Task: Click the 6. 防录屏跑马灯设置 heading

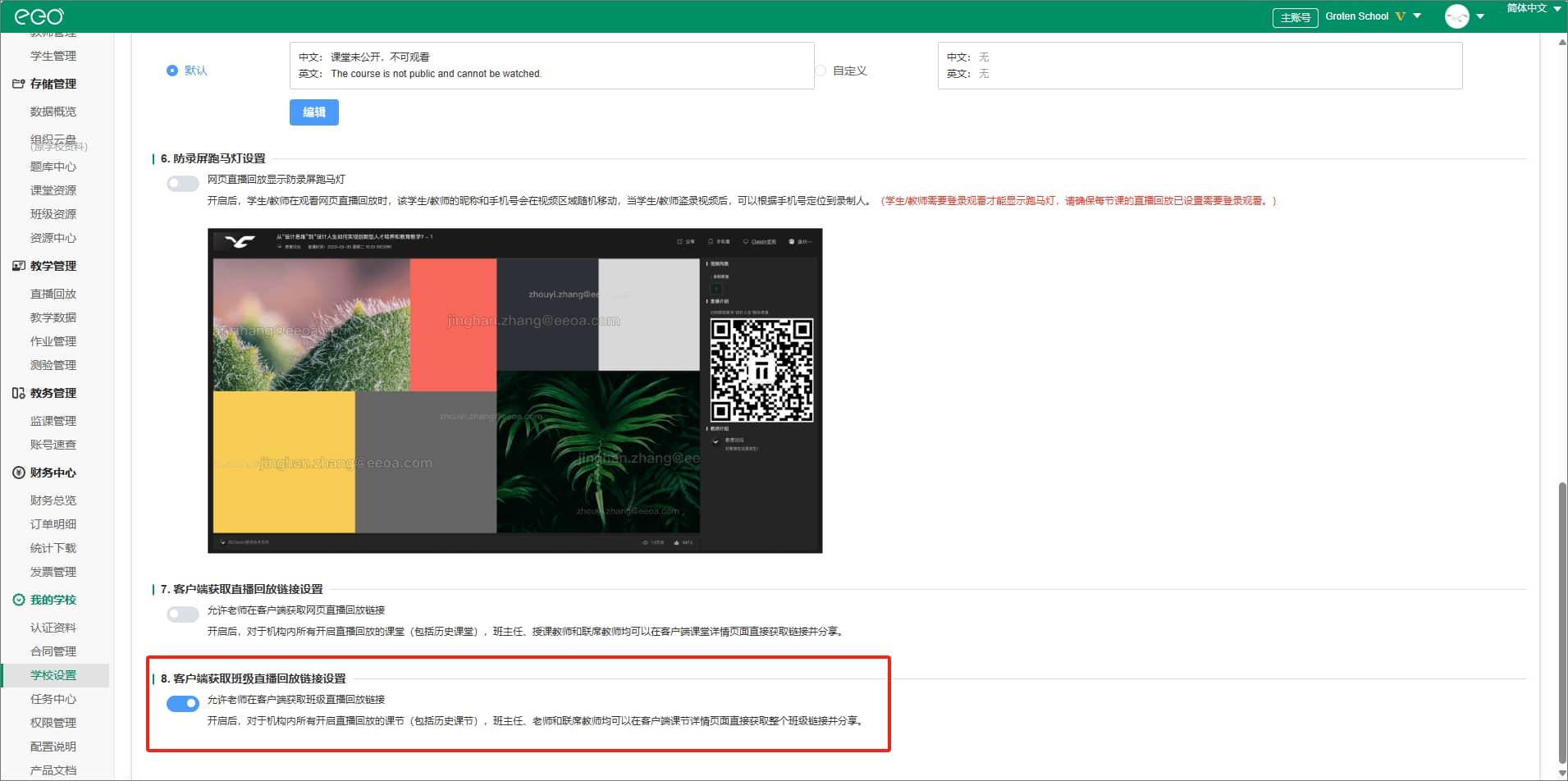Action: [213, 158]
